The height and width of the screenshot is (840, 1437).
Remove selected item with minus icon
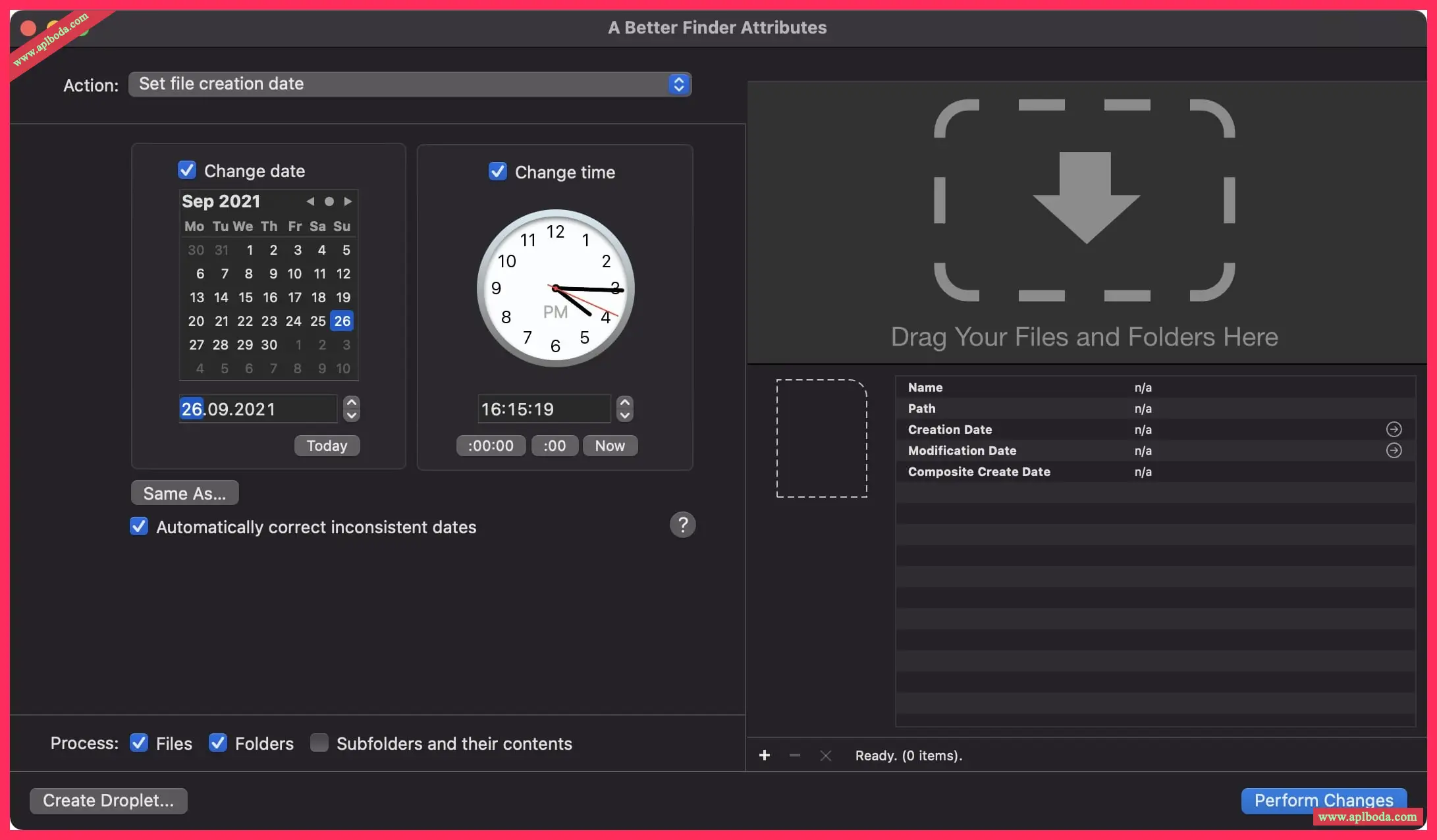click(795, 756)
